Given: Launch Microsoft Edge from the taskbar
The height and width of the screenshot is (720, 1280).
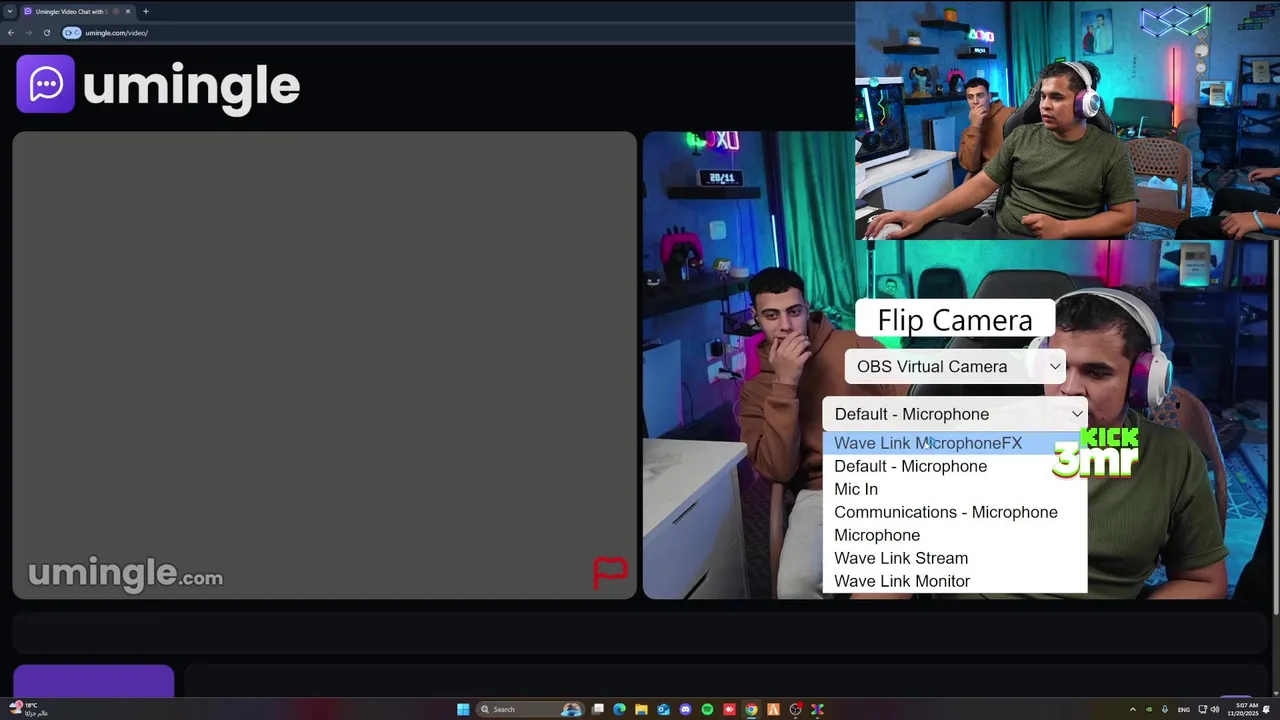Looking at the screenshot, I should tap(619, 710).
